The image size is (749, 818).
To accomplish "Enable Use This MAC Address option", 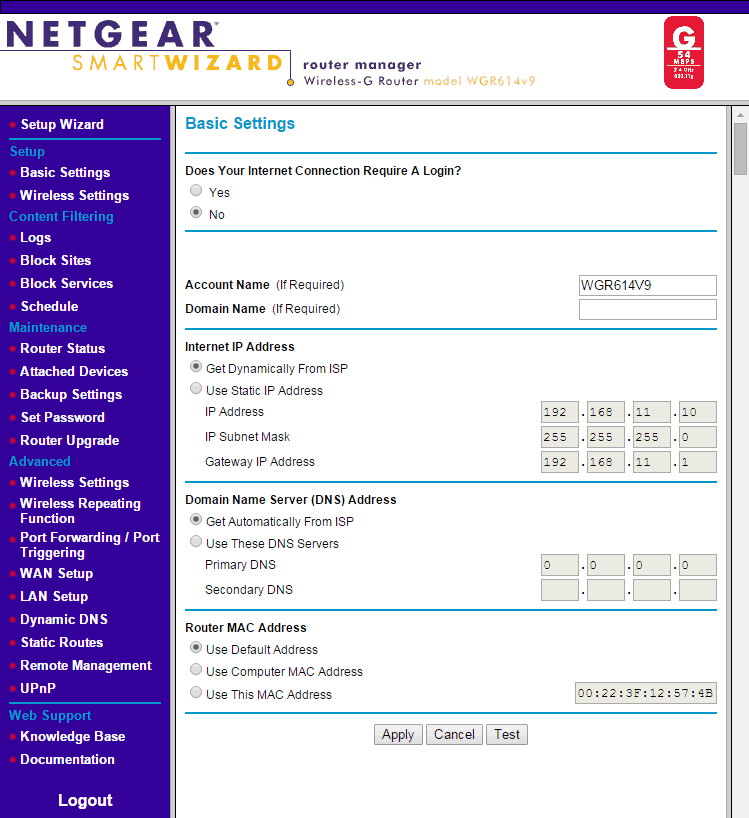I will tap(196, 694).
